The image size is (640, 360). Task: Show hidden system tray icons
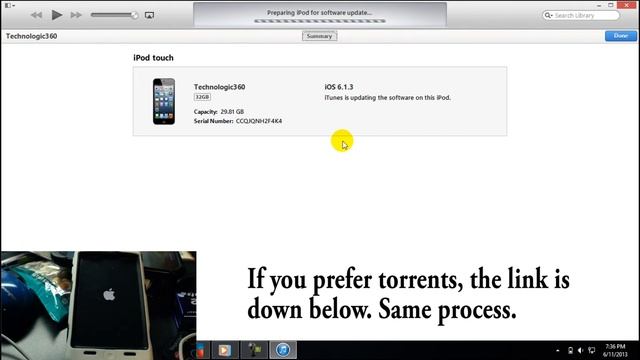tap(558, 351)
